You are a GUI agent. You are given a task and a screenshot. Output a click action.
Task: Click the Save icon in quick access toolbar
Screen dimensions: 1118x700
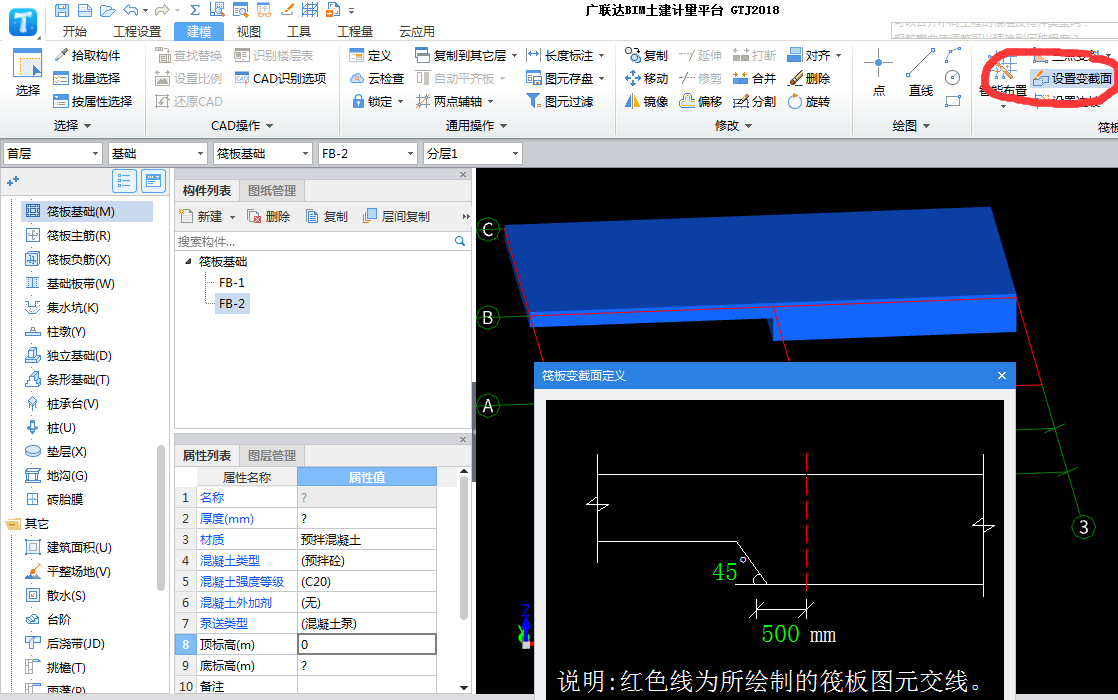coord(62,10)
